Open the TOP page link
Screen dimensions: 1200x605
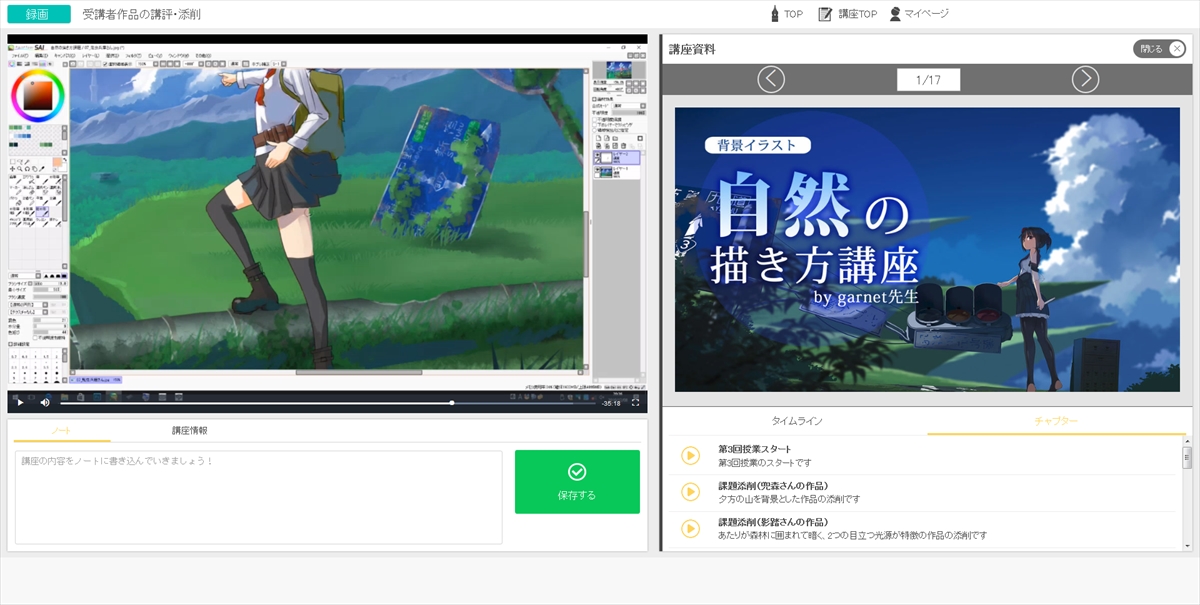tap(786, 14)
